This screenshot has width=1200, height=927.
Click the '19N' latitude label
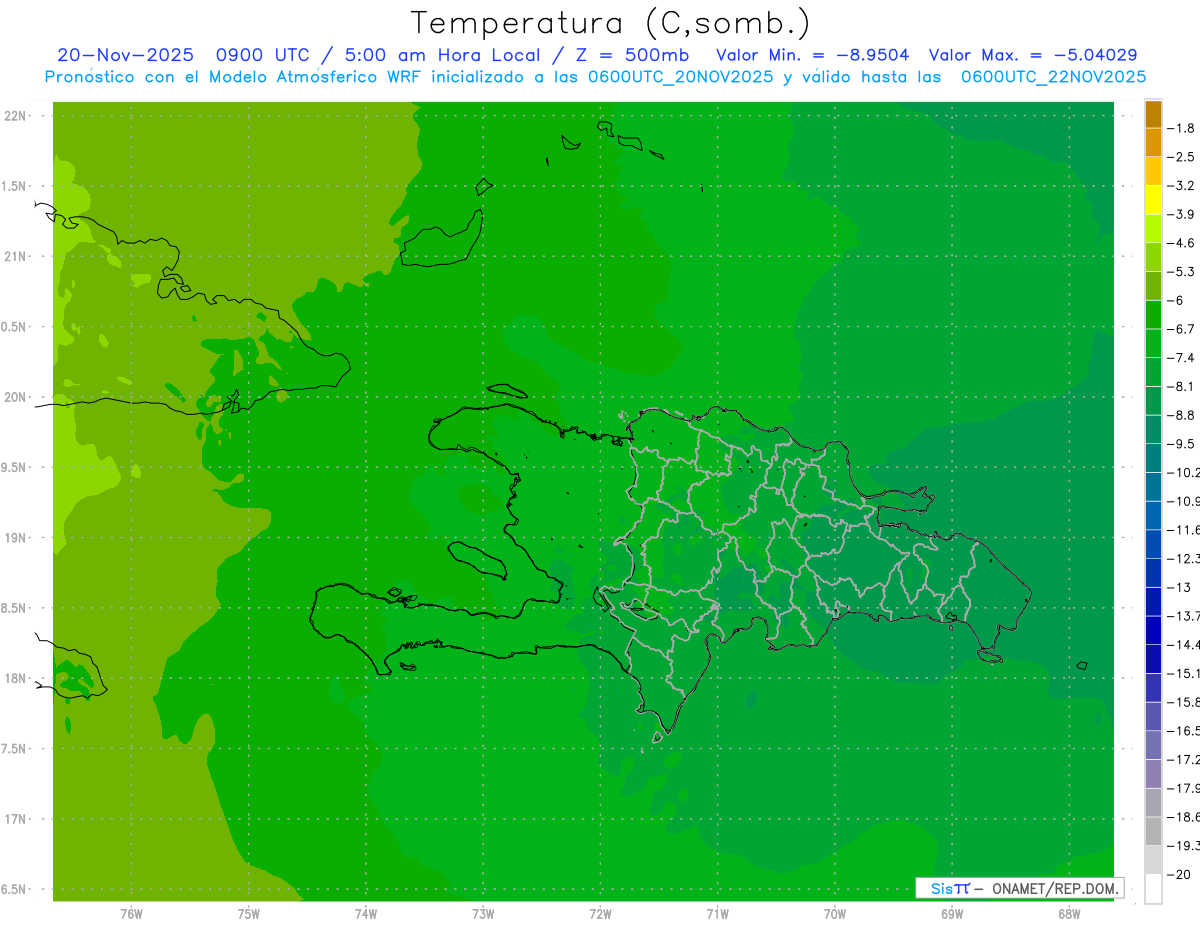tap(14, 538)
